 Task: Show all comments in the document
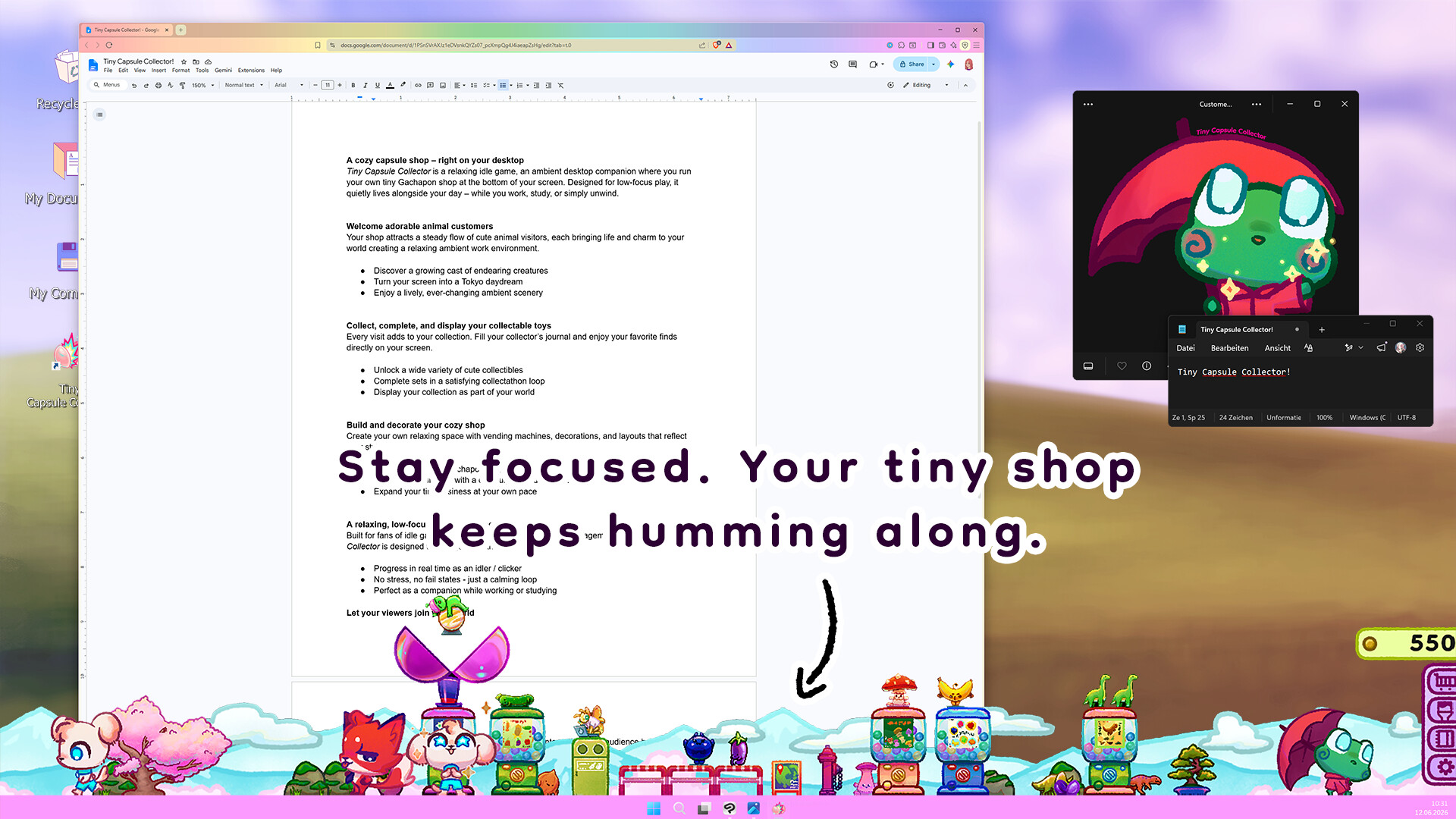853,64
